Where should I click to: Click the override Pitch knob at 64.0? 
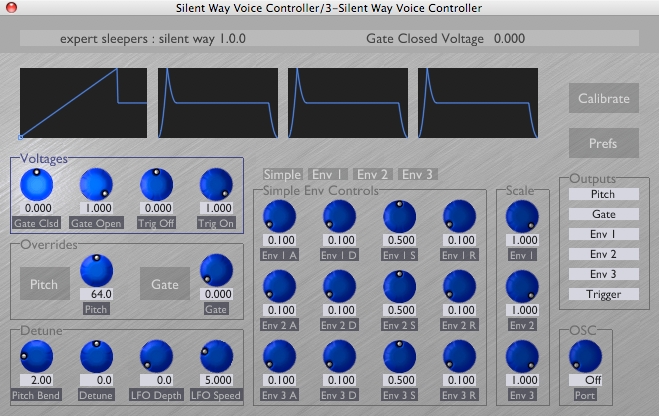point(96,270)
